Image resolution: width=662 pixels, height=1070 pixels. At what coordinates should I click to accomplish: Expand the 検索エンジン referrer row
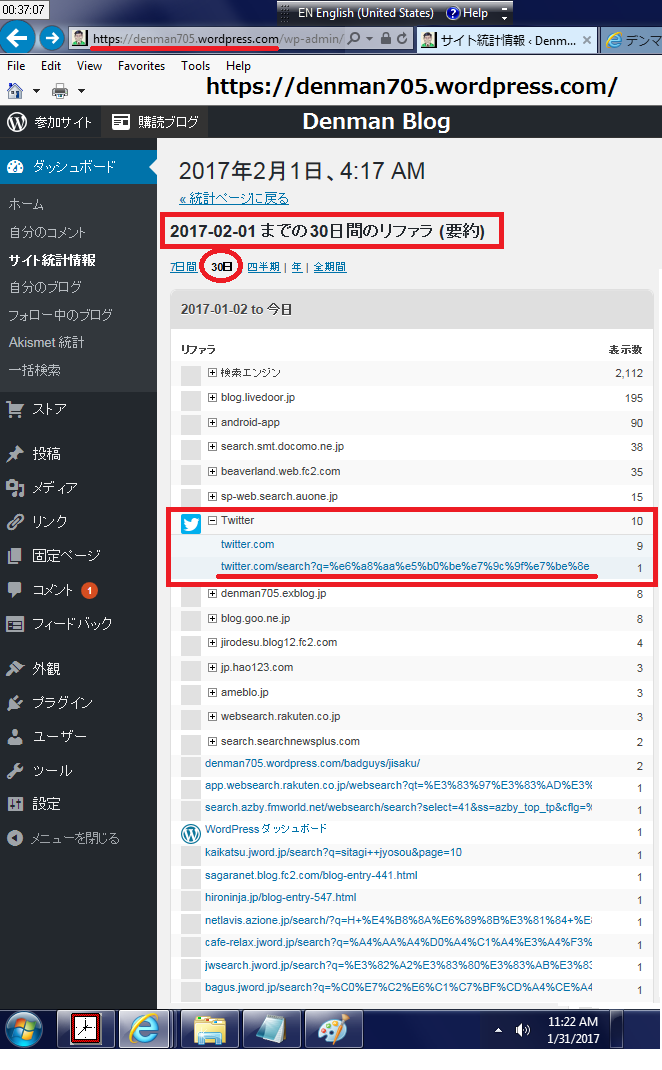(212, 373)
